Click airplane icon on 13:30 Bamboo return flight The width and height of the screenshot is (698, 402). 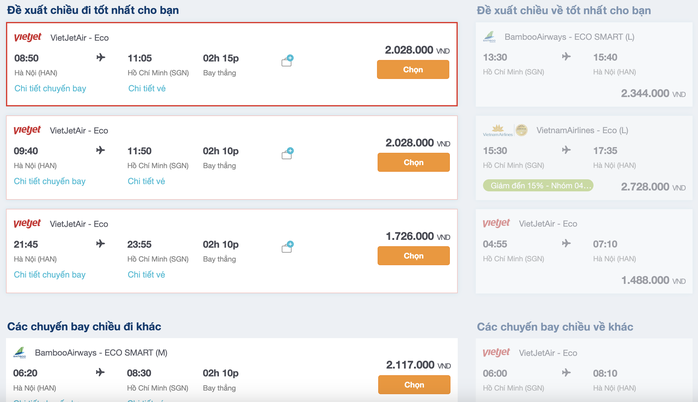click(566, 57)
